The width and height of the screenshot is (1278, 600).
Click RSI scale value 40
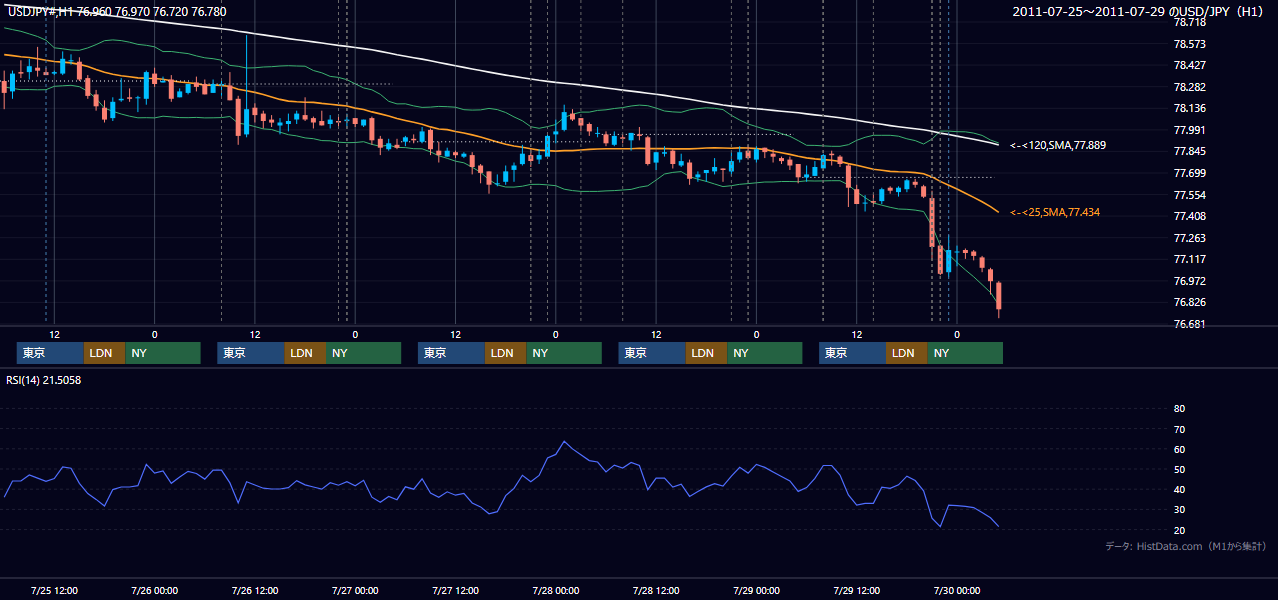tap(1179, 489)
